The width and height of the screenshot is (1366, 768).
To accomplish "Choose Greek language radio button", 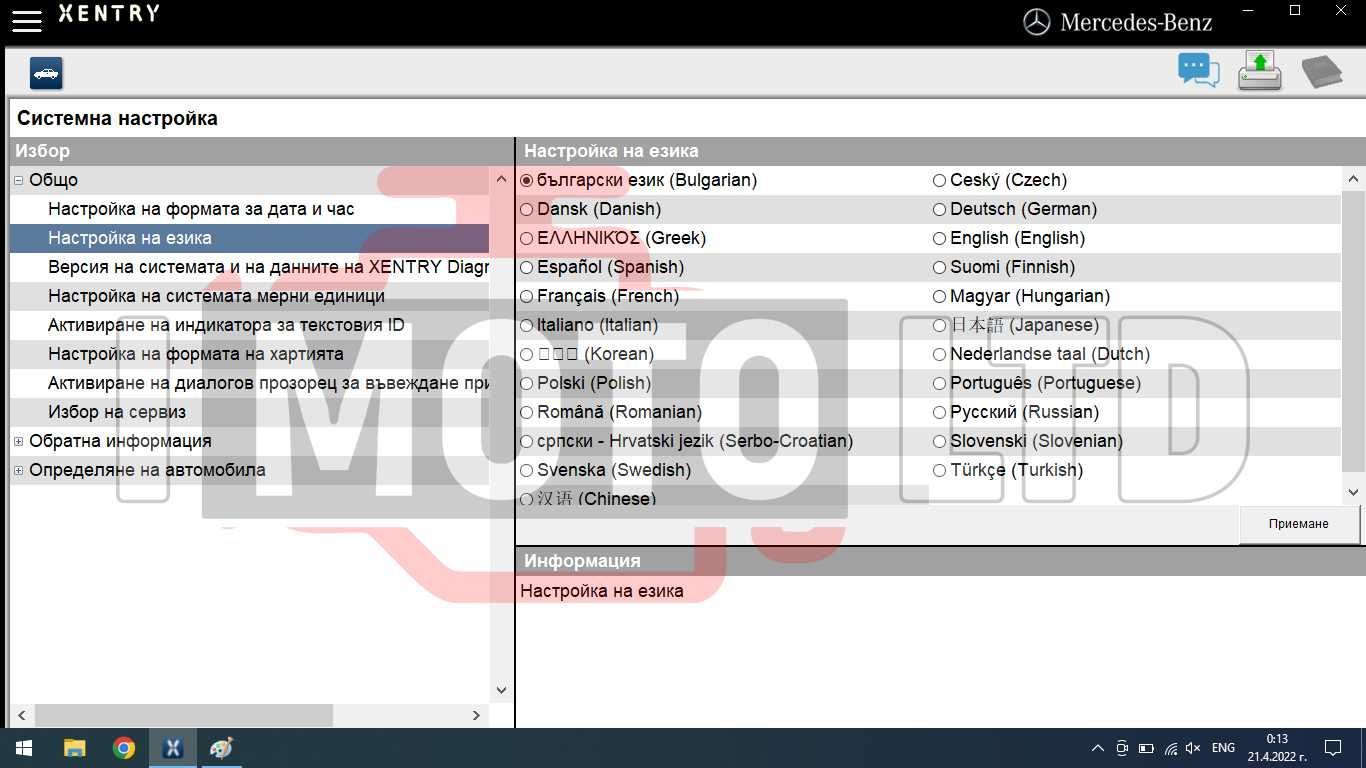I will pyautogui.click(x=526, y=239).
